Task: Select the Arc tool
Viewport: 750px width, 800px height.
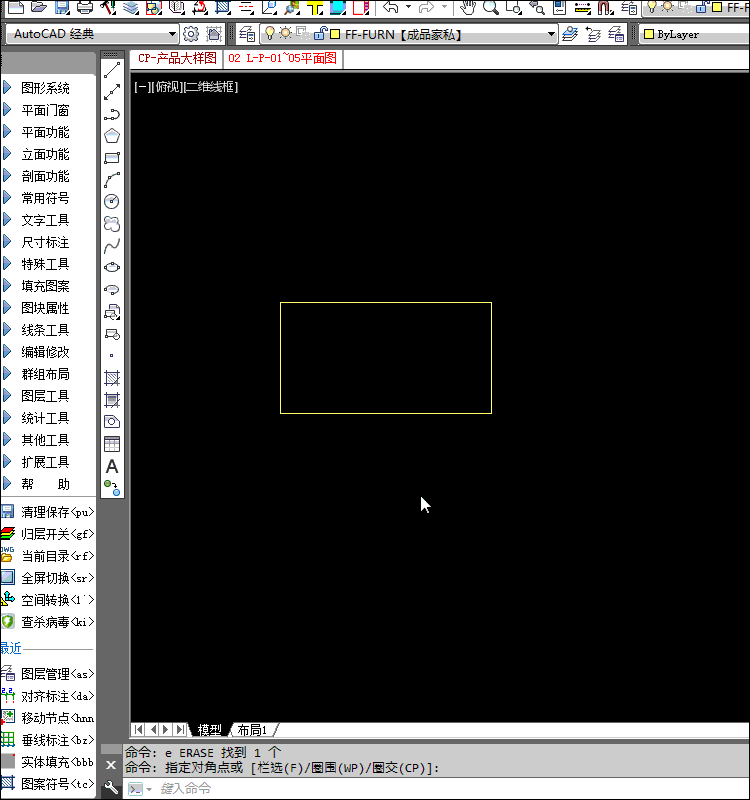Action: click(x=112, y=180)
